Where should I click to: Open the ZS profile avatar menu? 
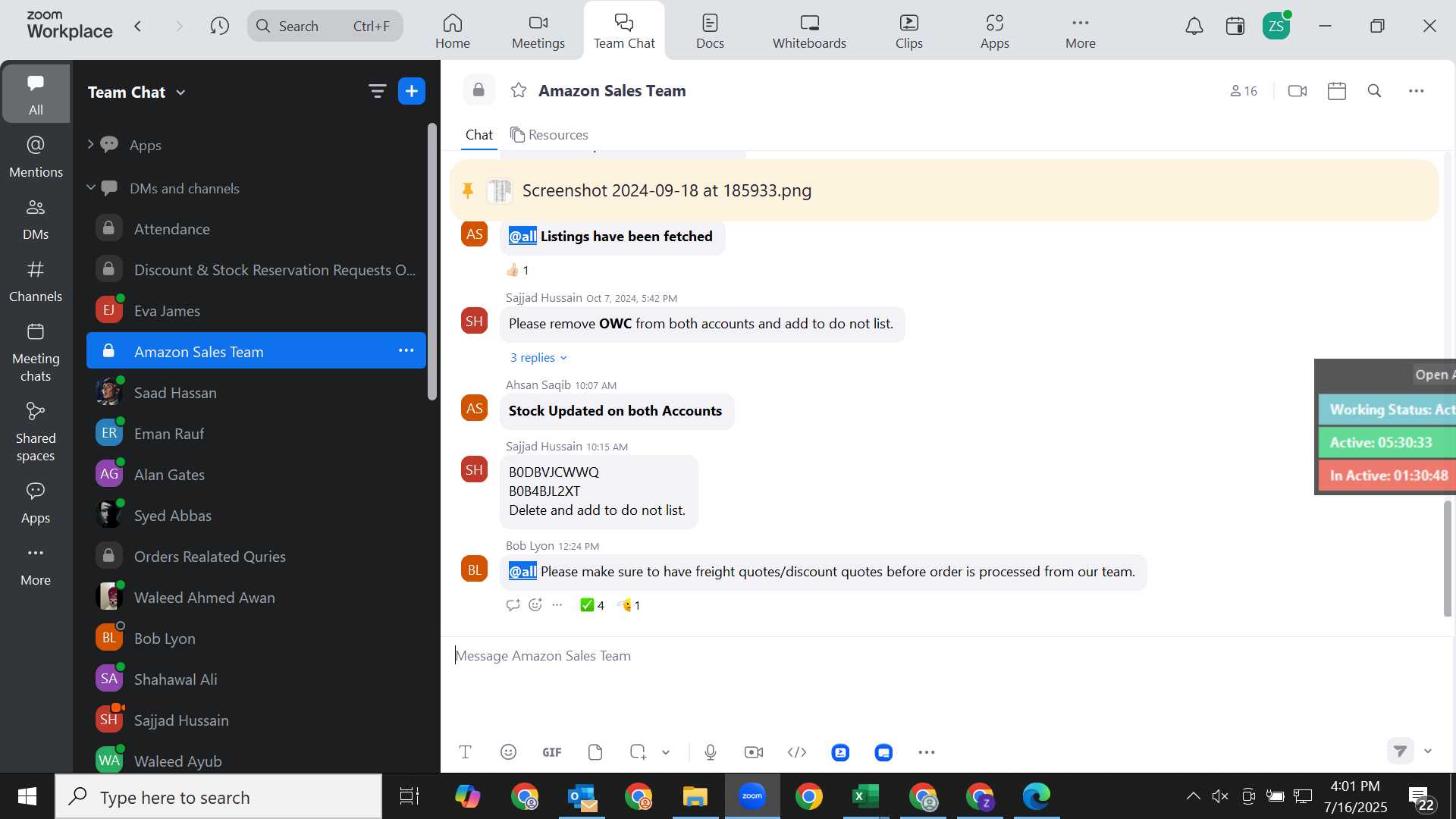tap(1277, 26)
